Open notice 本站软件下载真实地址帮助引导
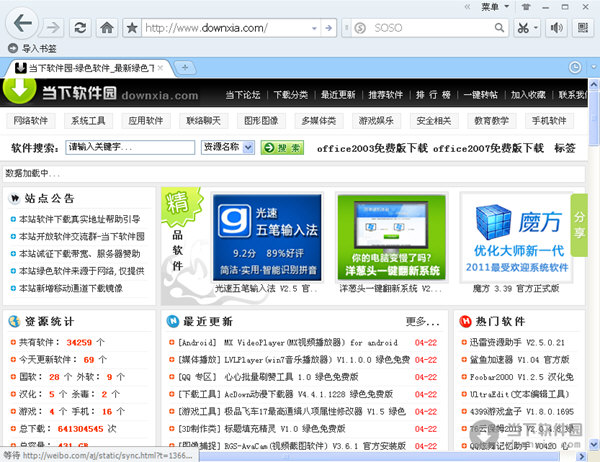 (80, 219)
